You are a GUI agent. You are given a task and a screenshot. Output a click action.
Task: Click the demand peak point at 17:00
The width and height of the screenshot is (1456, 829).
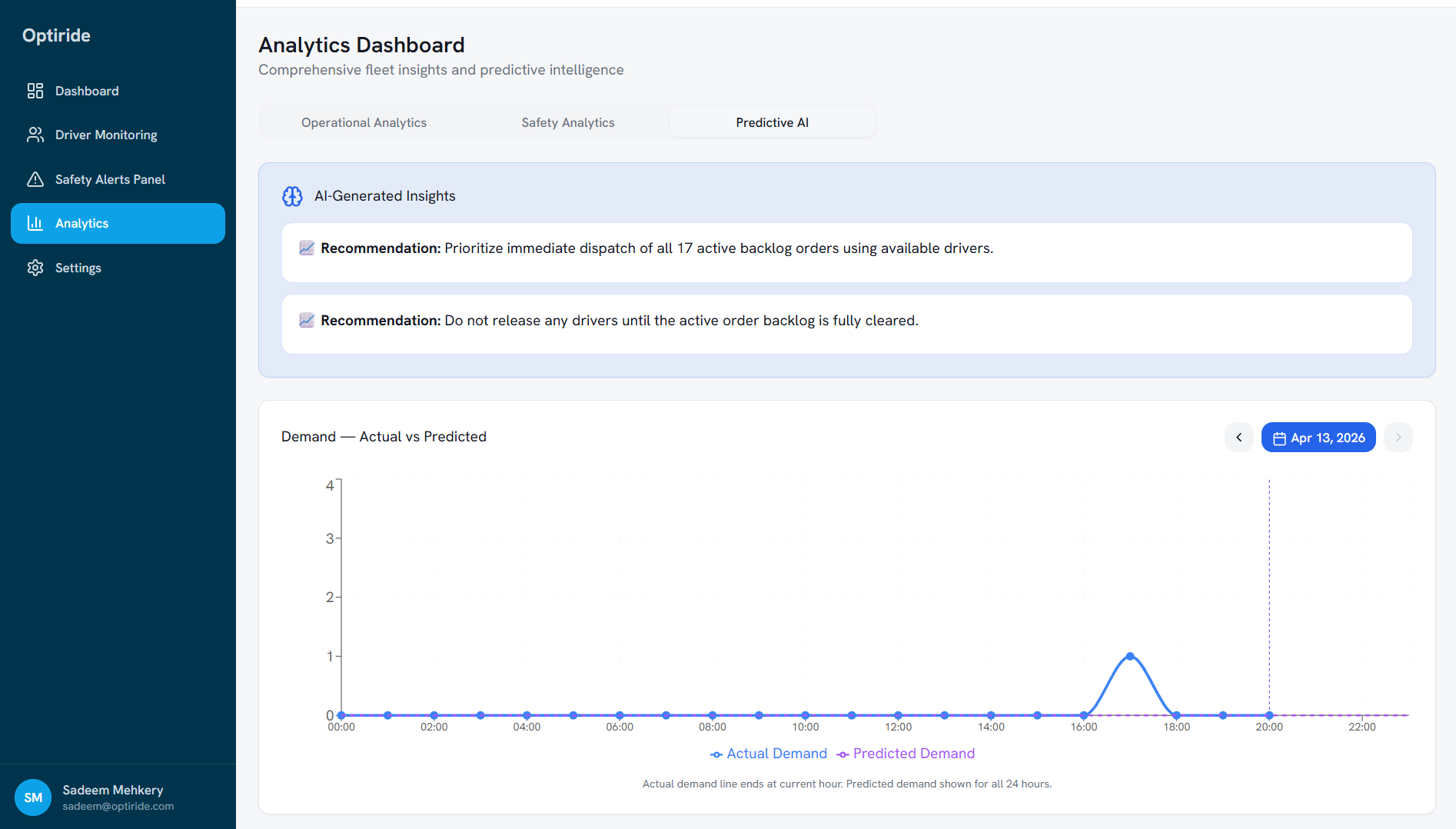pyautogui.click(x=1130, y=656)
